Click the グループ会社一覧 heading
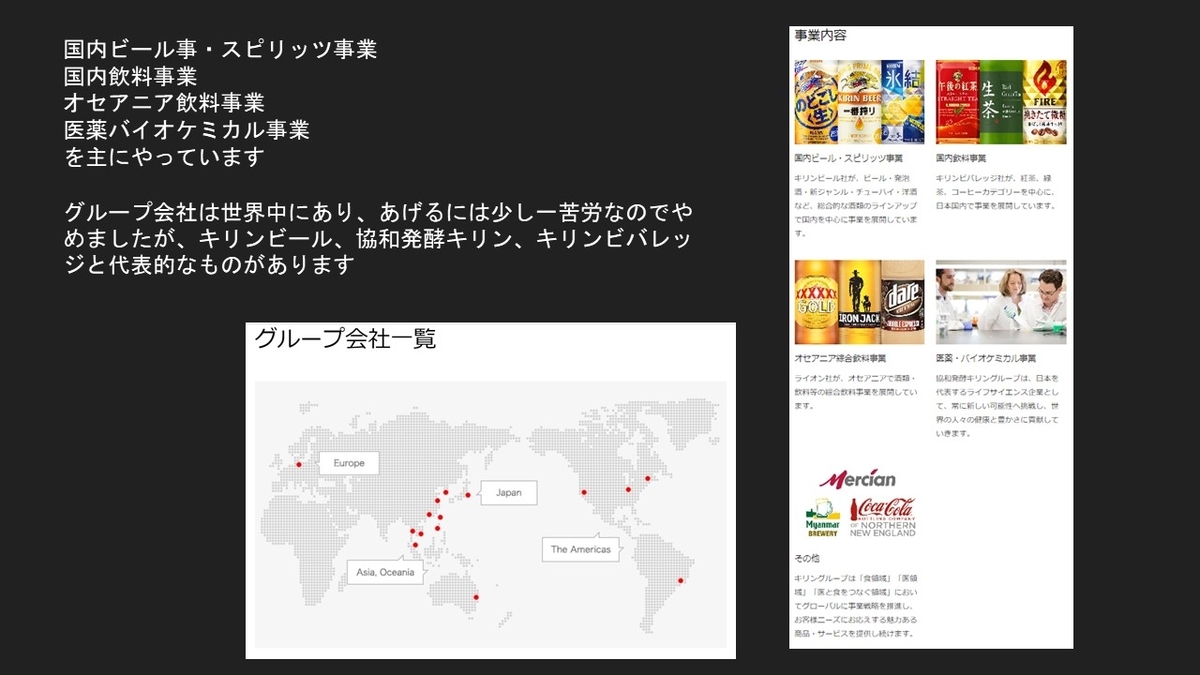 click(345, 339)
